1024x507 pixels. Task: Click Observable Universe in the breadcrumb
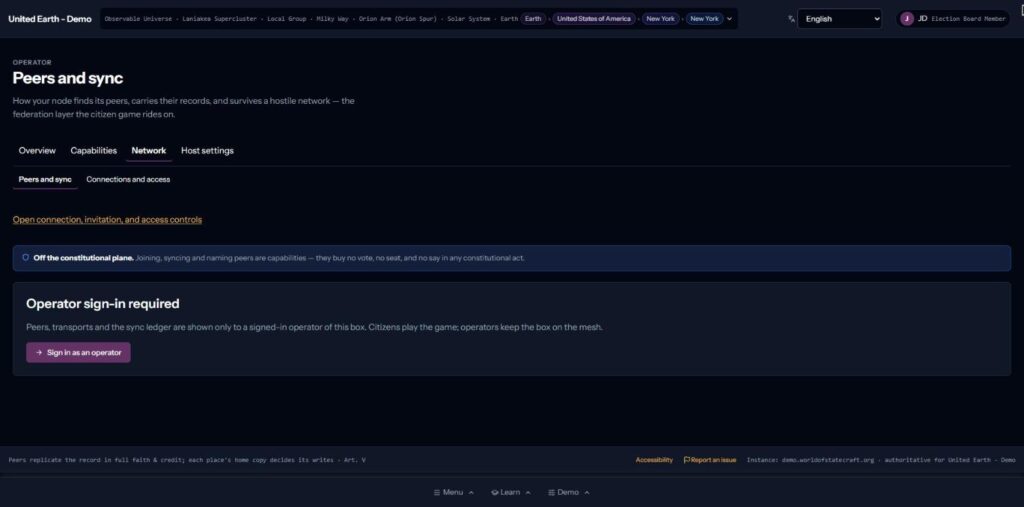[138, 19]
